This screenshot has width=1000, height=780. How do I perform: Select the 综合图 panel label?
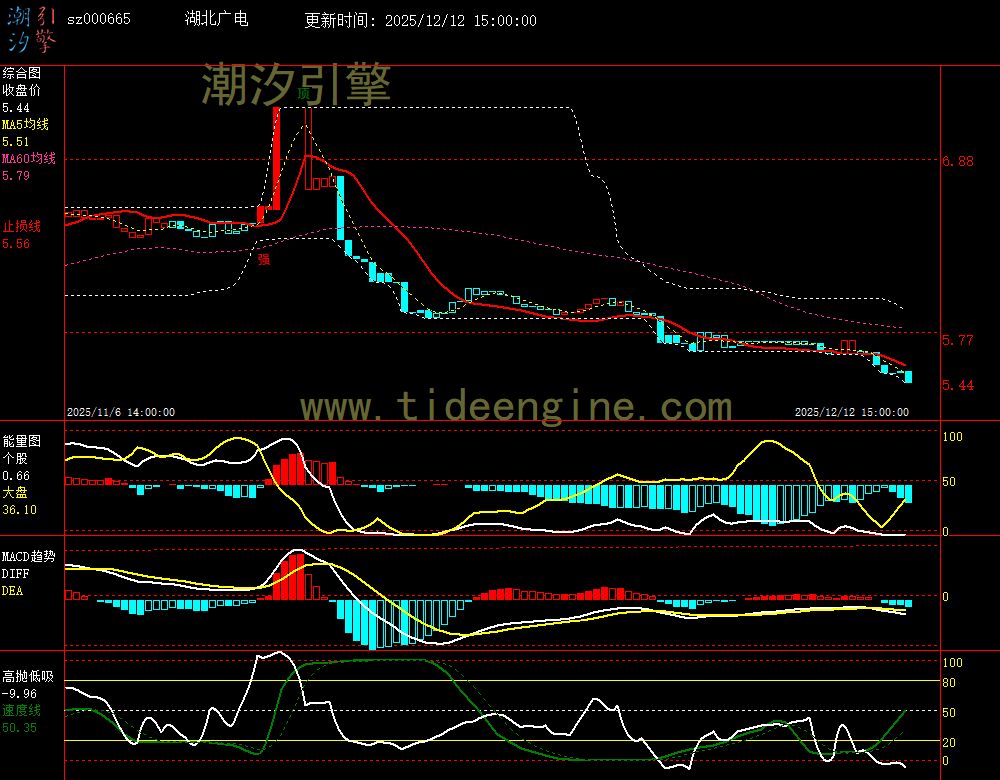(x=21, y=73)
